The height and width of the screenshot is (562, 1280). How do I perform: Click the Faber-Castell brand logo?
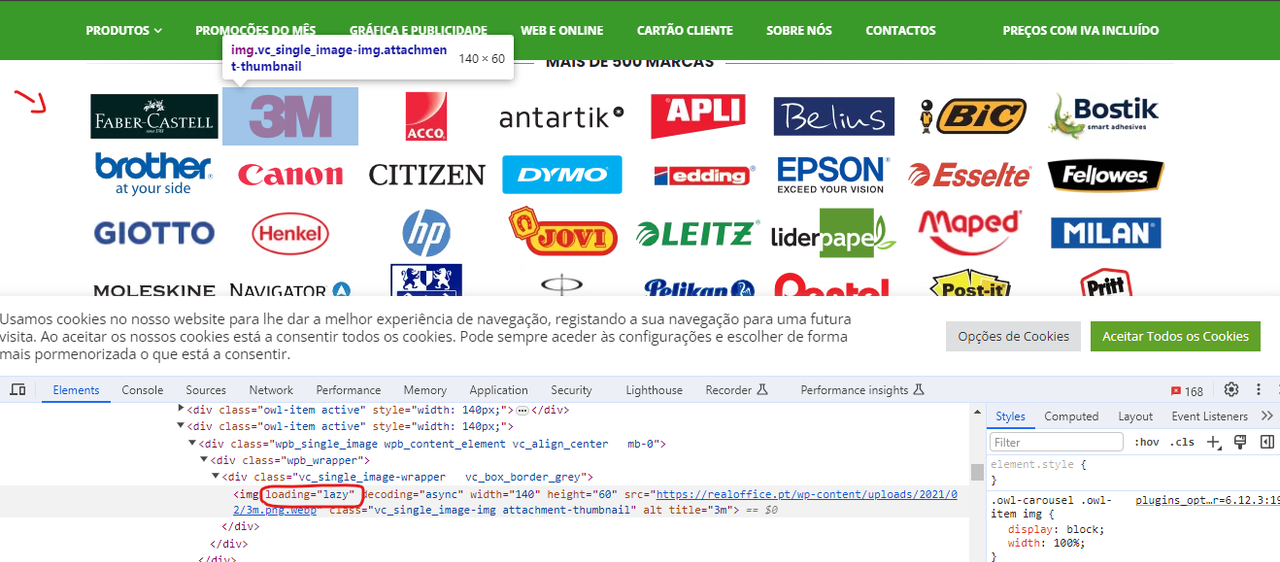(x=154, y=116)
